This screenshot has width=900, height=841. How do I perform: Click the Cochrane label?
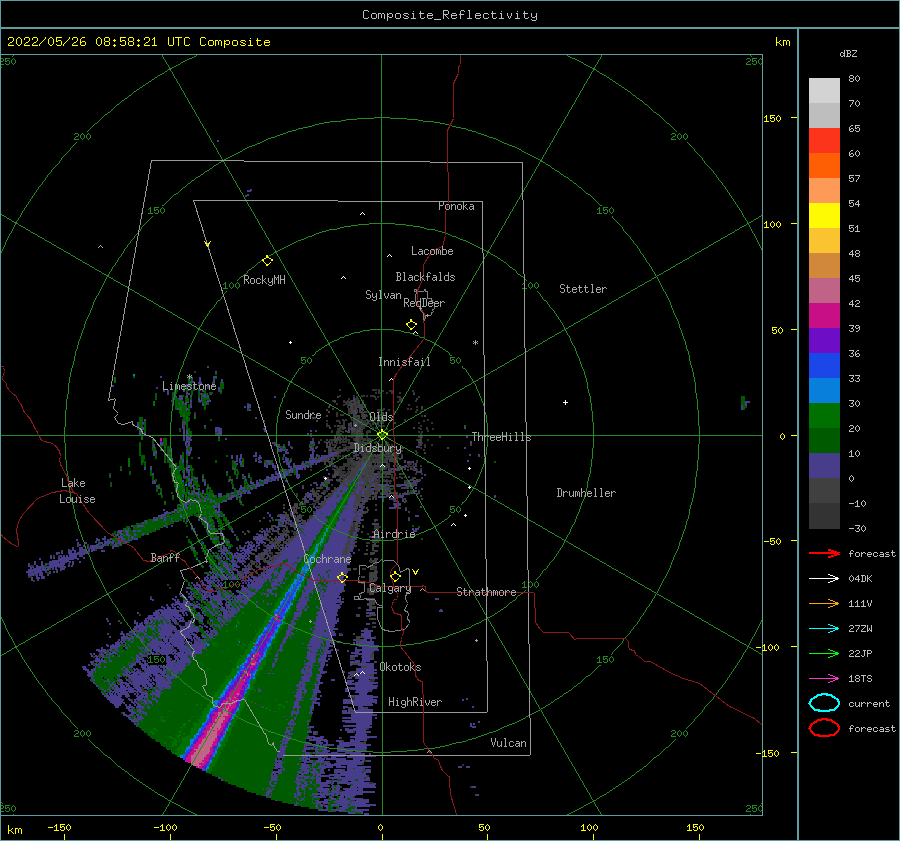click(x=327, y=559)
